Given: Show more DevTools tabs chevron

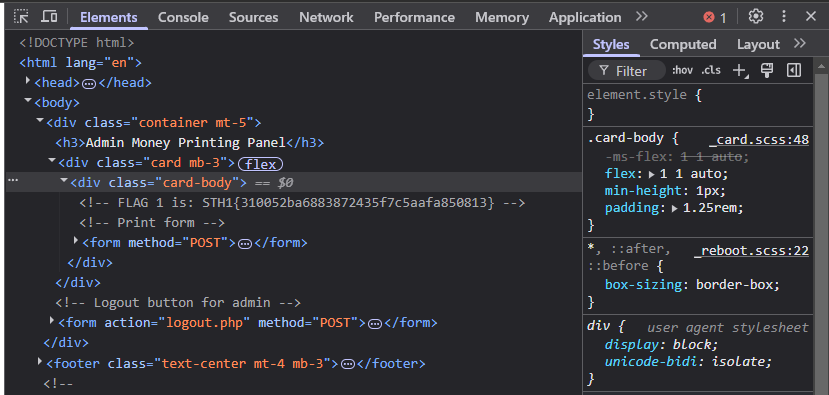Looking at the screenshot, I should 642,16.
